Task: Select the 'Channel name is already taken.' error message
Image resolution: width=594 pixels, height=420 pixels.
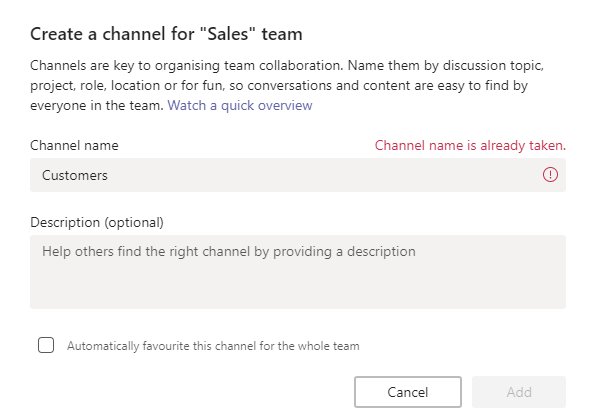Action: pyautogui.click(x=470, y=145)
